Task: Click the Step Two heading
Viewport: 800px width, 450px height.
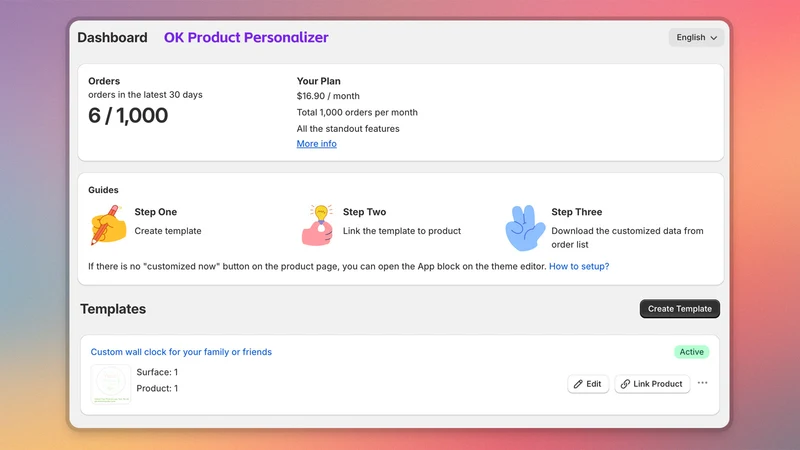Action: pos(364,212)
